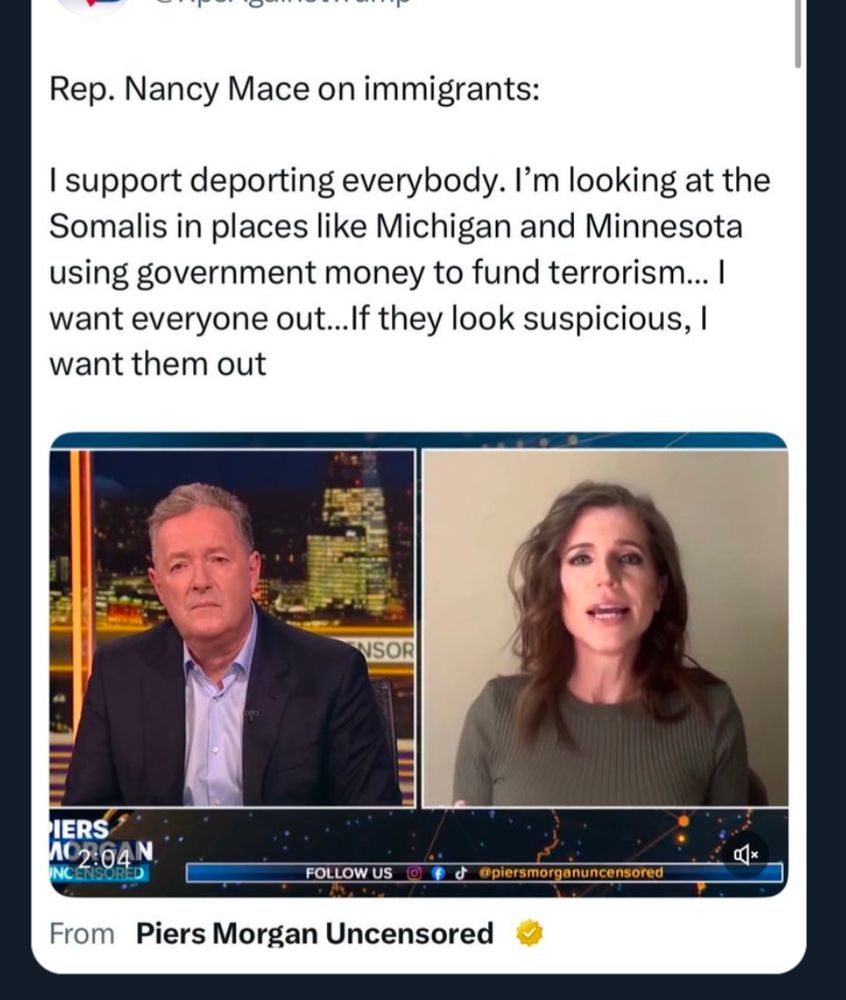Play the embedded video clip
The height and width of the screenshot is (1000, 846).
[x=418, y=665]
